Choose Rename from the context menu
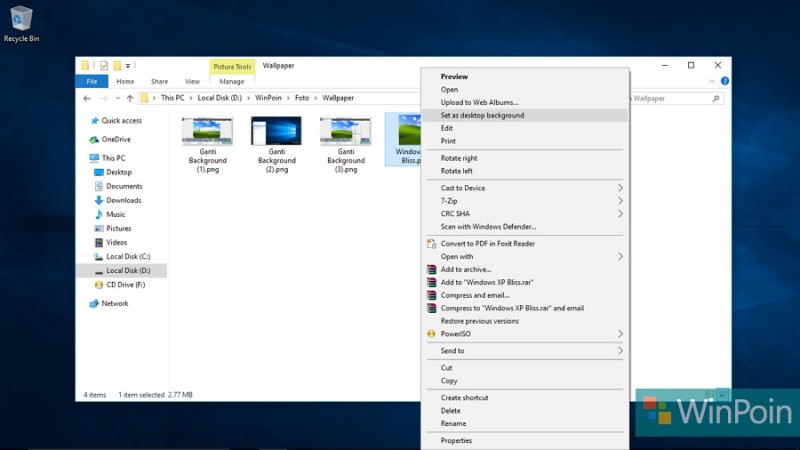Image resolution: width=800 pixels, height=450 pixels. coord(525,423)
